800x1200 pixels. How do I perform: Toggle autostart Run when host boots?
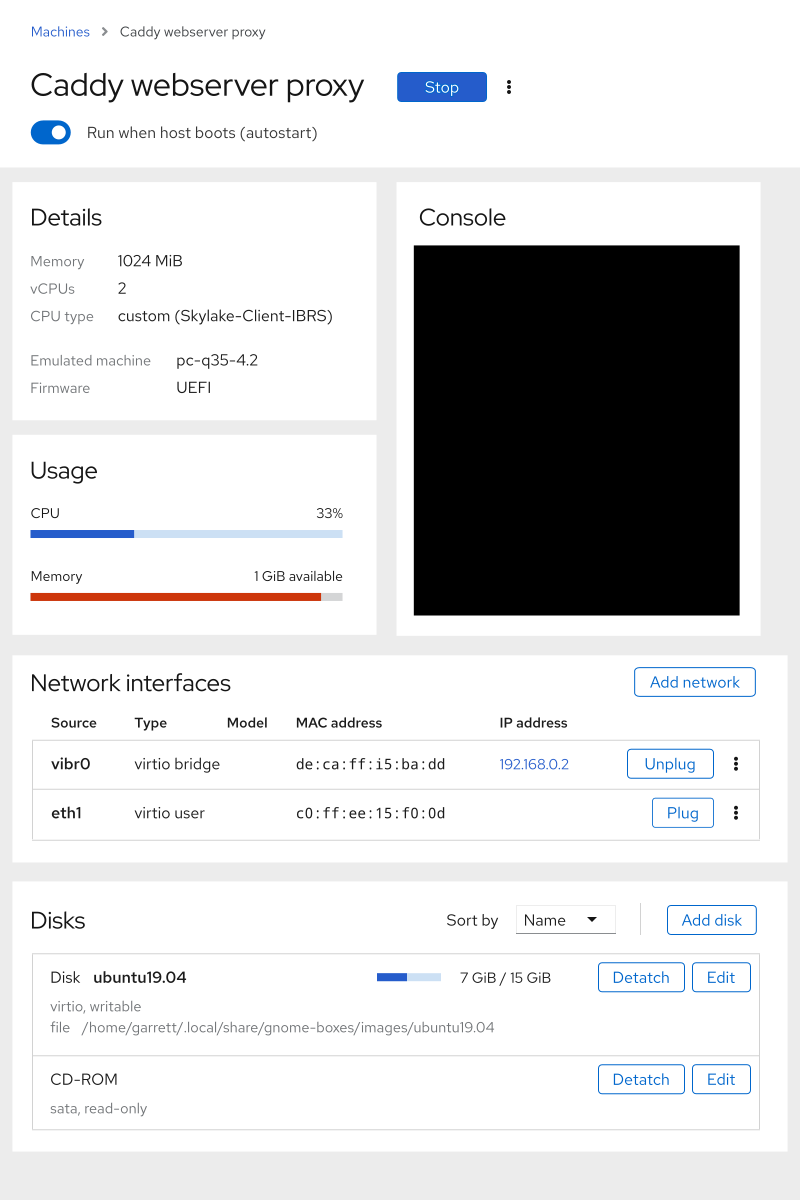pos(50,132)
